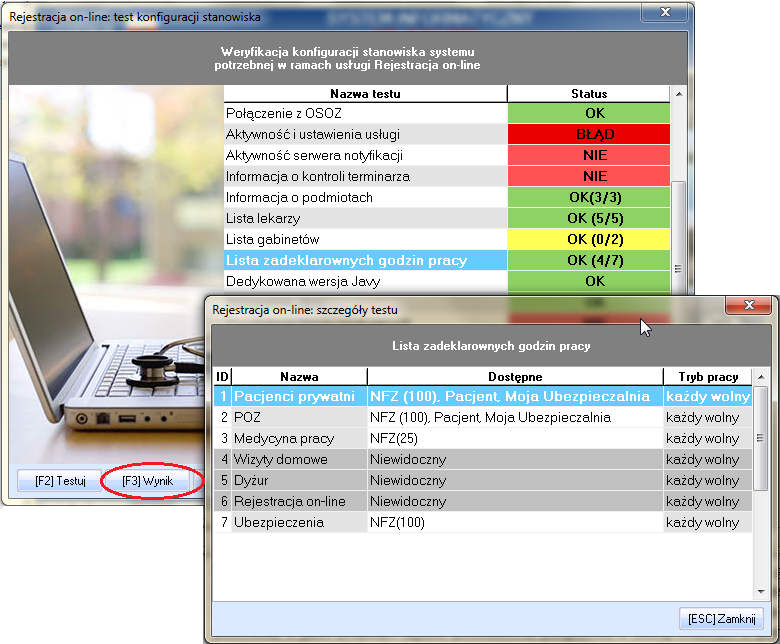The width and height of the screenshot is (780, 644).
Task: Click scroll up arrow in test list
Action: [679, 93]
